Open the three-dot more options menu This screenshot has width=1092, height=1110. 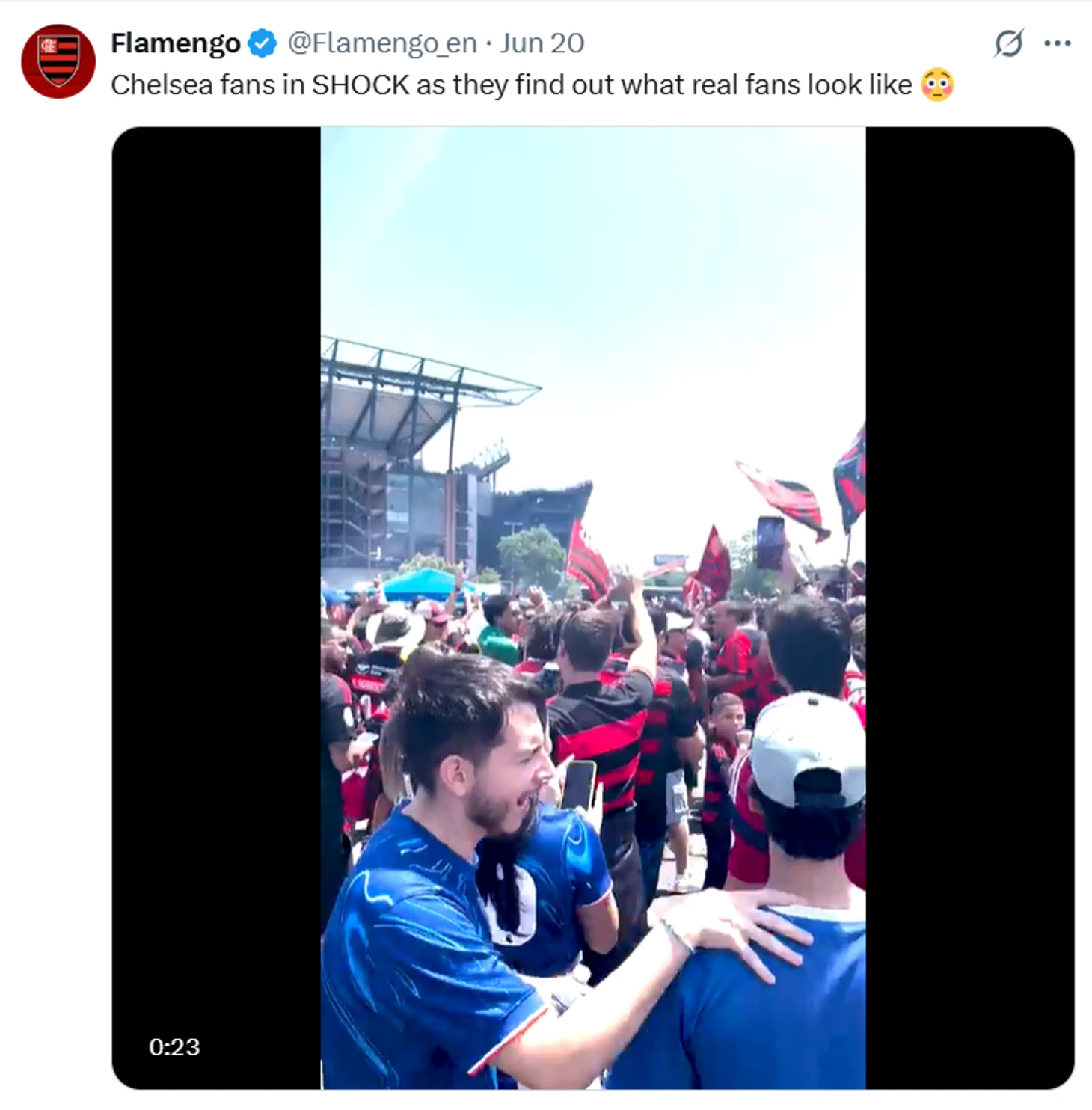[x=1058, y=43]
